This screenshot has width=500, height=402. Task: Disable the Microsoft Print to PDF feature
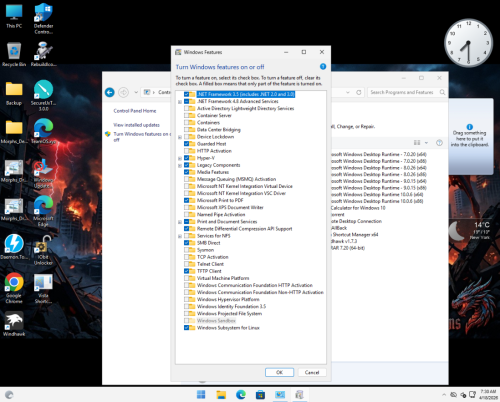point(187,200)
